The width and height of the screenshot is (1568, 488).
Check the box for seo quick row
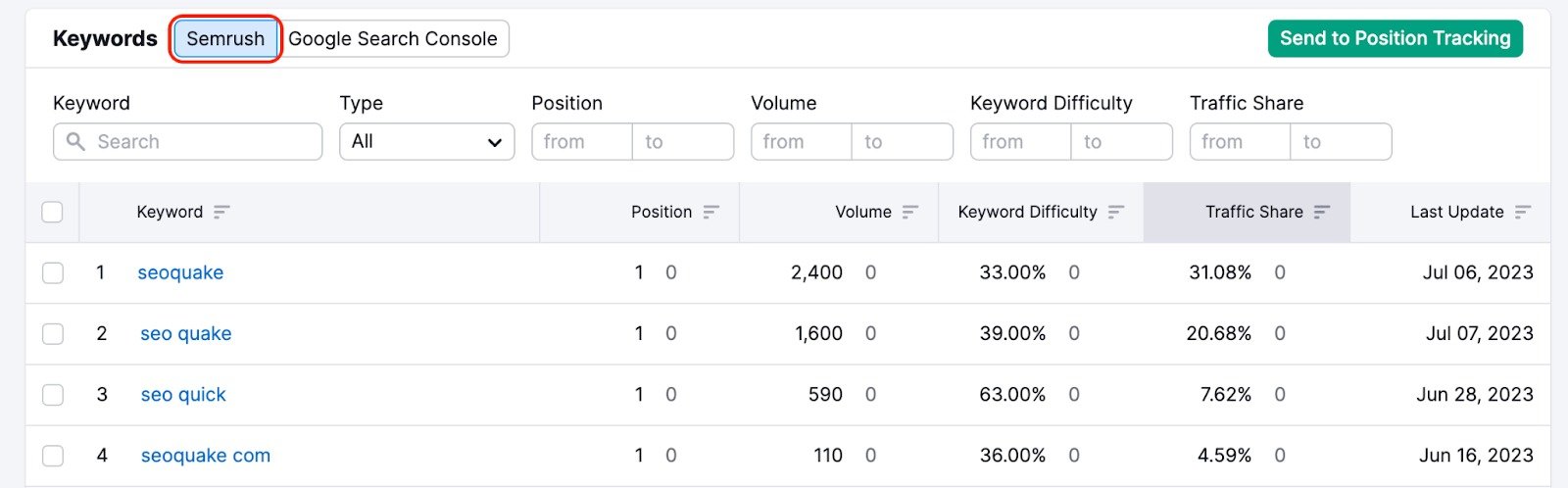click(53, 394)
